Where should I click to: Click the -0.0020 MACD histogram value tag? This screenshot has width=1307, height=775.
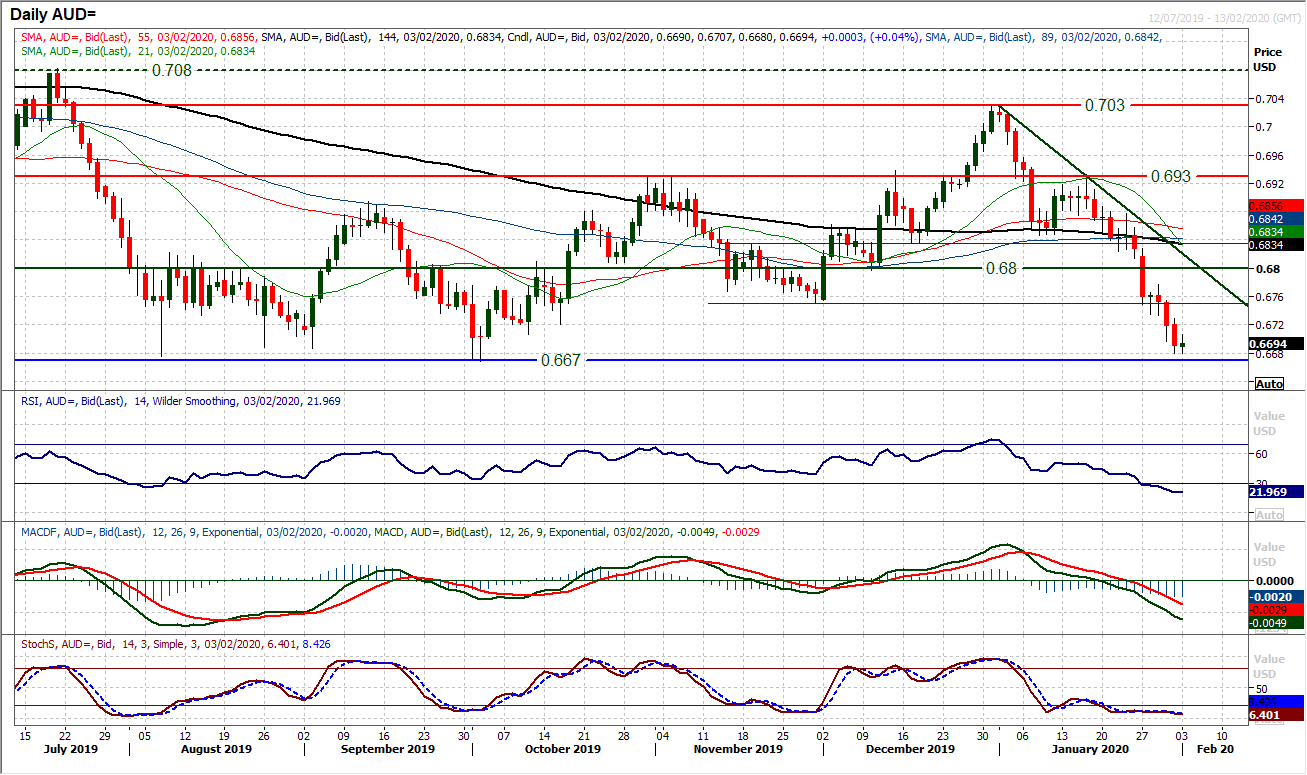1278,595
